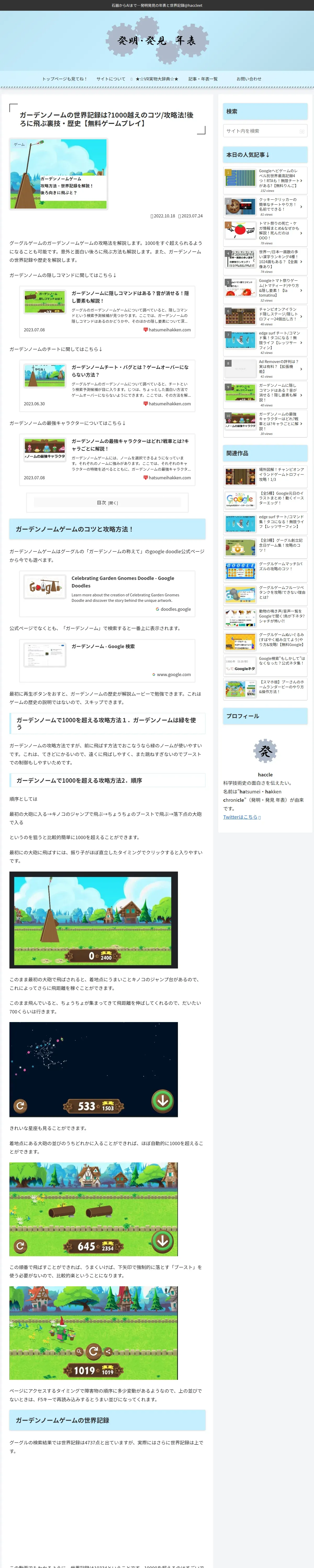Open the トップページも見てね! menu item
This screenshot has width=314, height=1568.
coord(64,78)
